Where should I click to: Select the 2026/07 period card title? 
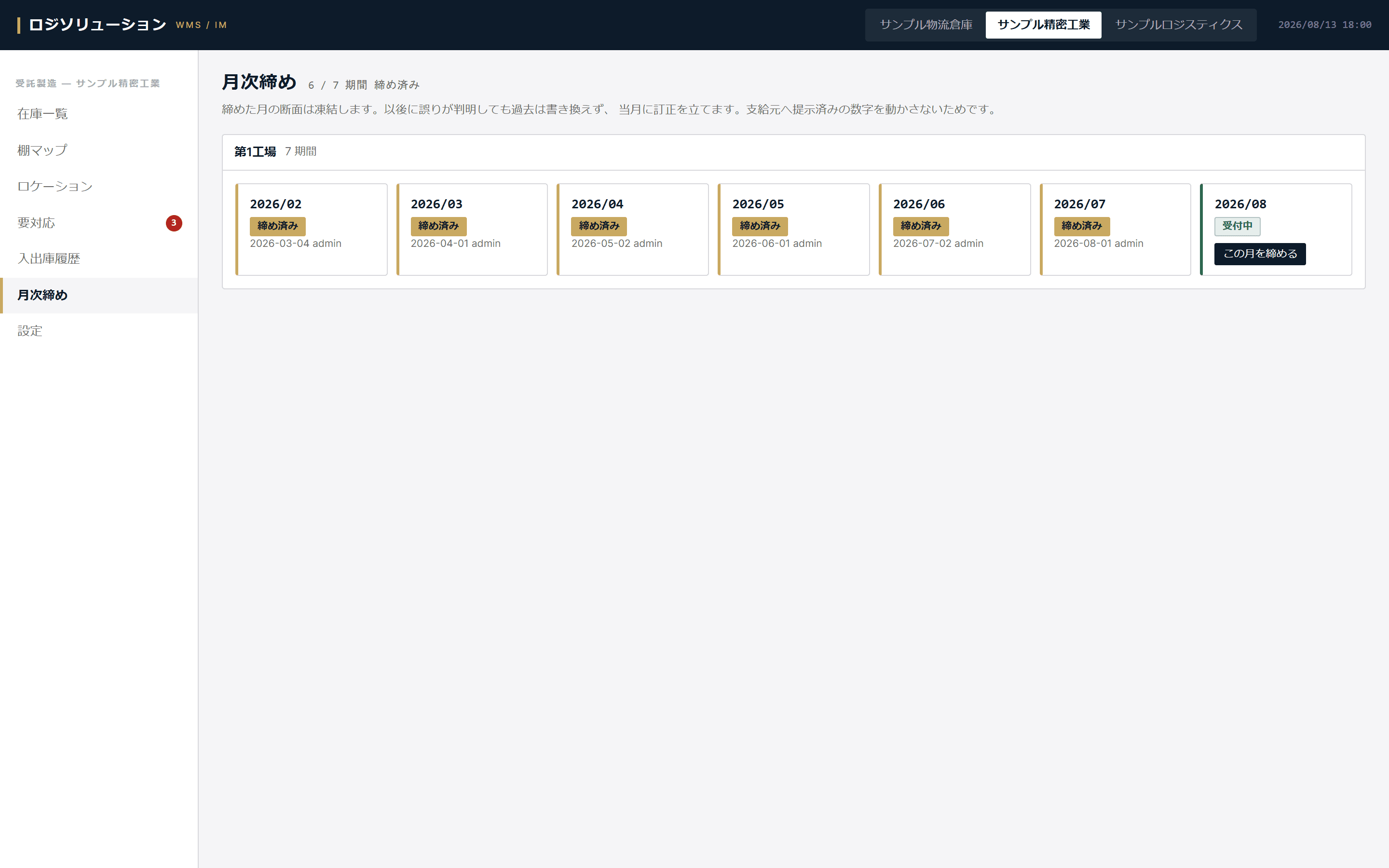click(x=1080, y=204)
